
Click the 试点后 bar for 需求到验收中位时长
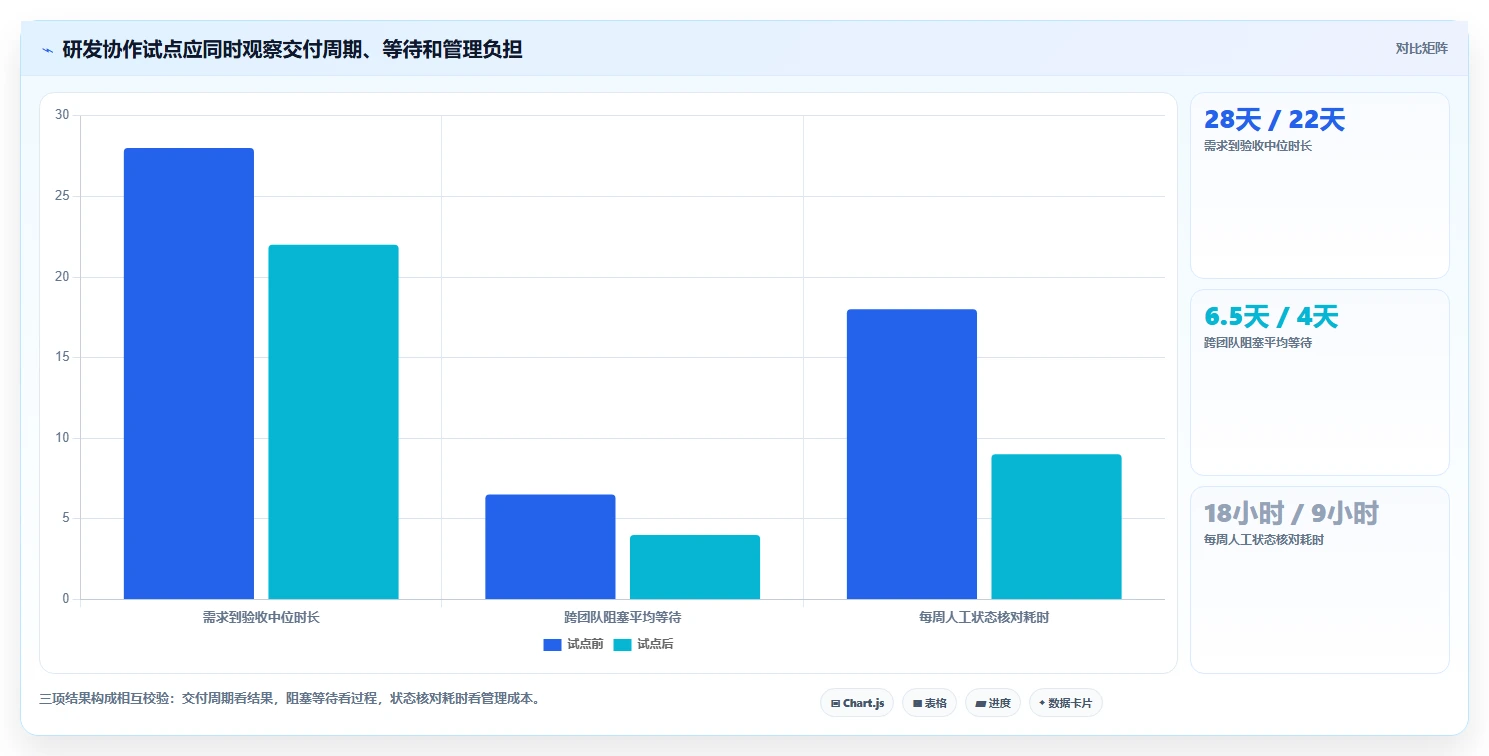[x=333, y=422]
